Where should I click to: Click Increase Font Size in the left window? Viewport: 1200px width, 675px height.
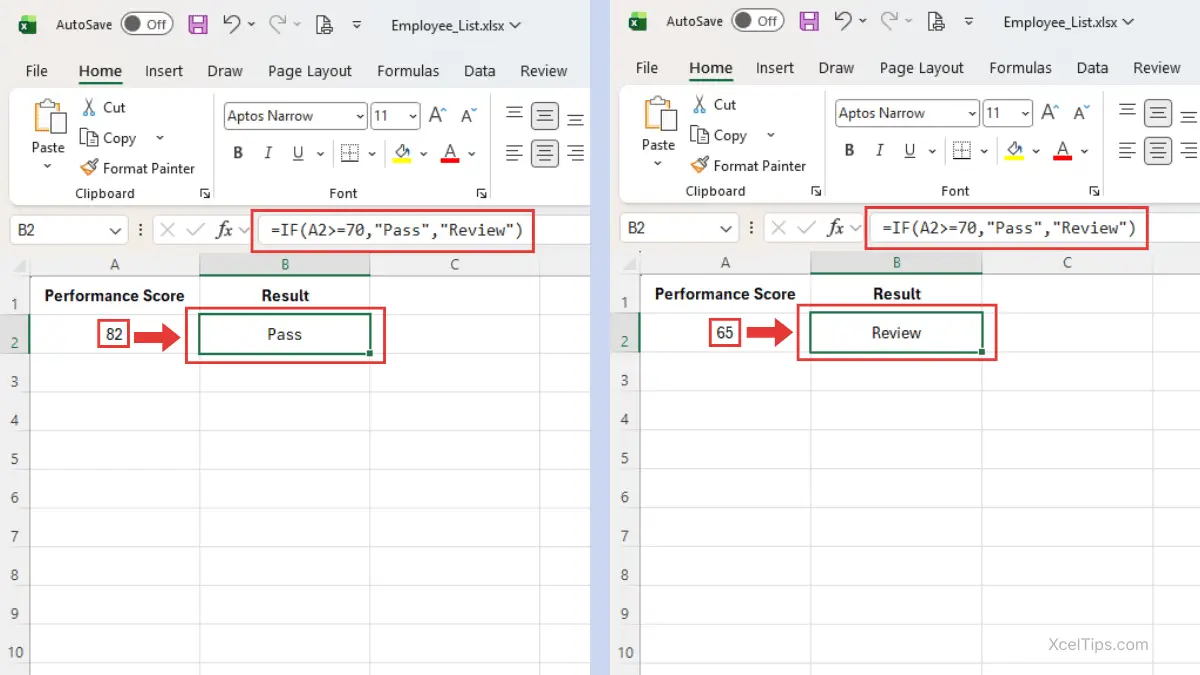point(437,116)
